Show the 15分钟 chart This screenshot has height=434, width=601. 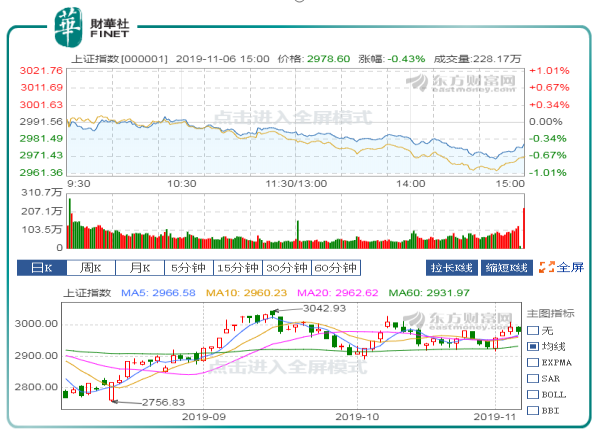[238, 268]
